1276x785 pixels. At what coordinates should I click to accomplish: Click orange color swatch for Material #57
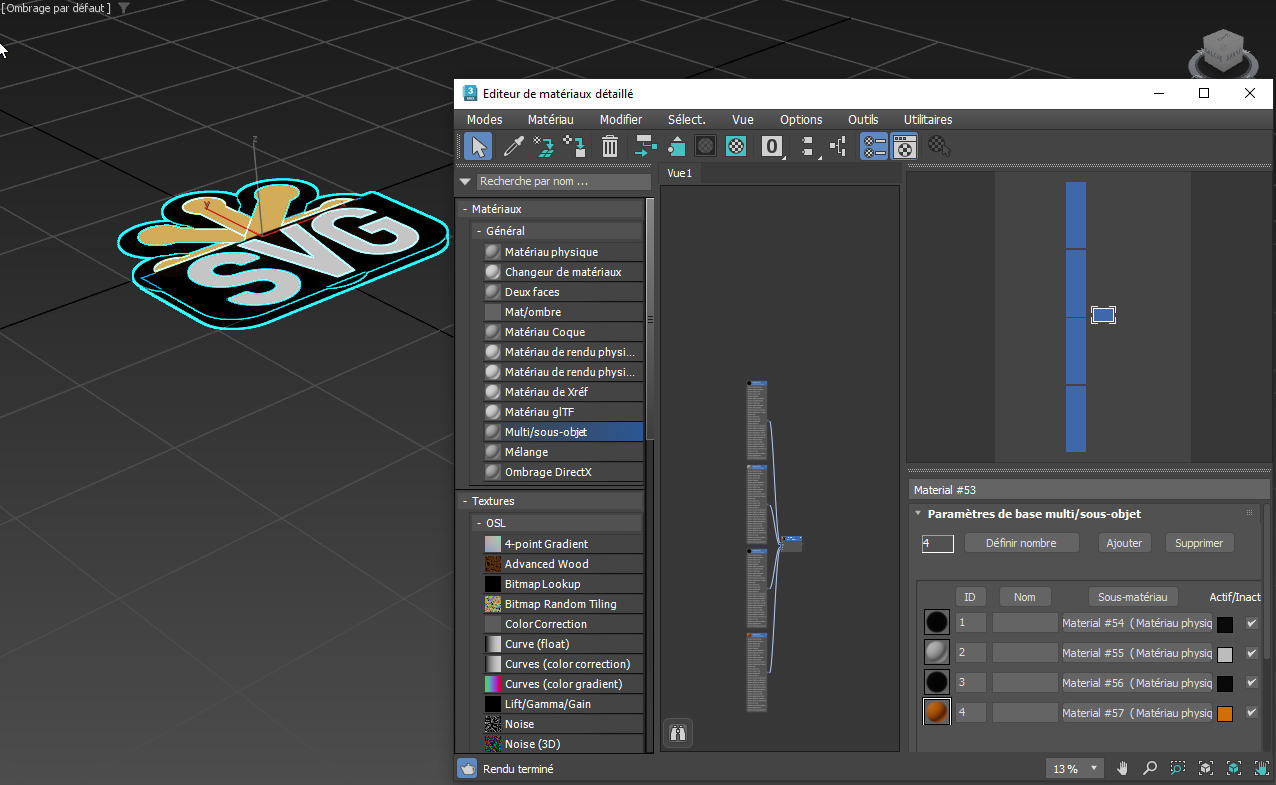coord(1225,714)
